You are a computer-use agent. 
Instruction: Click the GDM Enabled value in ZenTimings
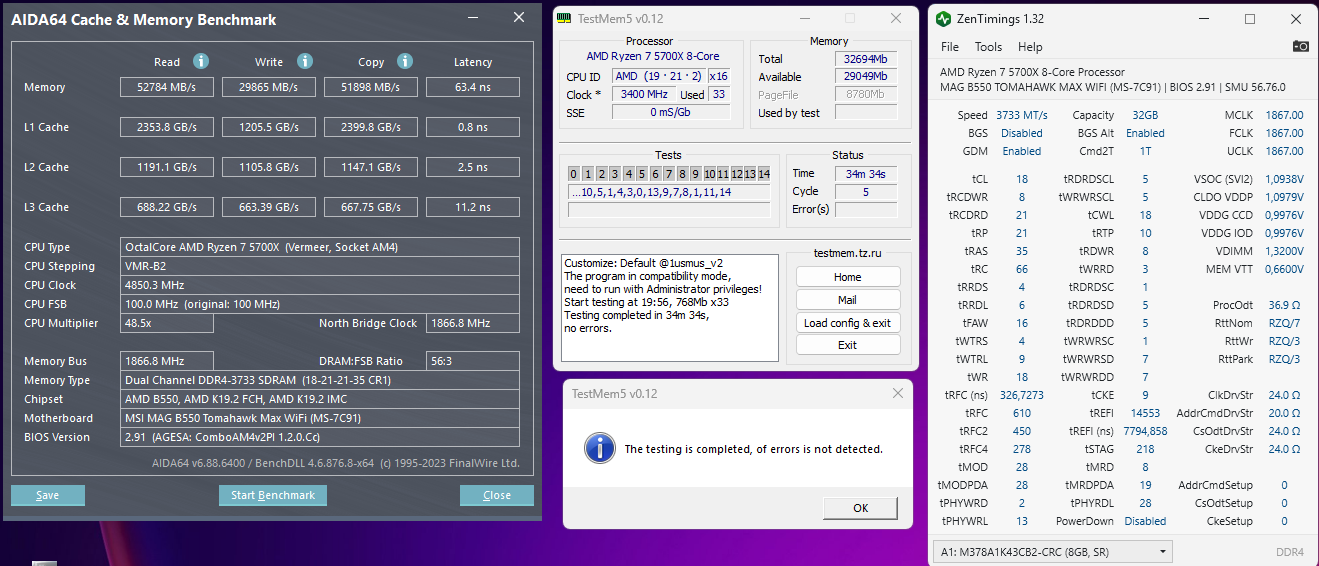pos(1021,151)
